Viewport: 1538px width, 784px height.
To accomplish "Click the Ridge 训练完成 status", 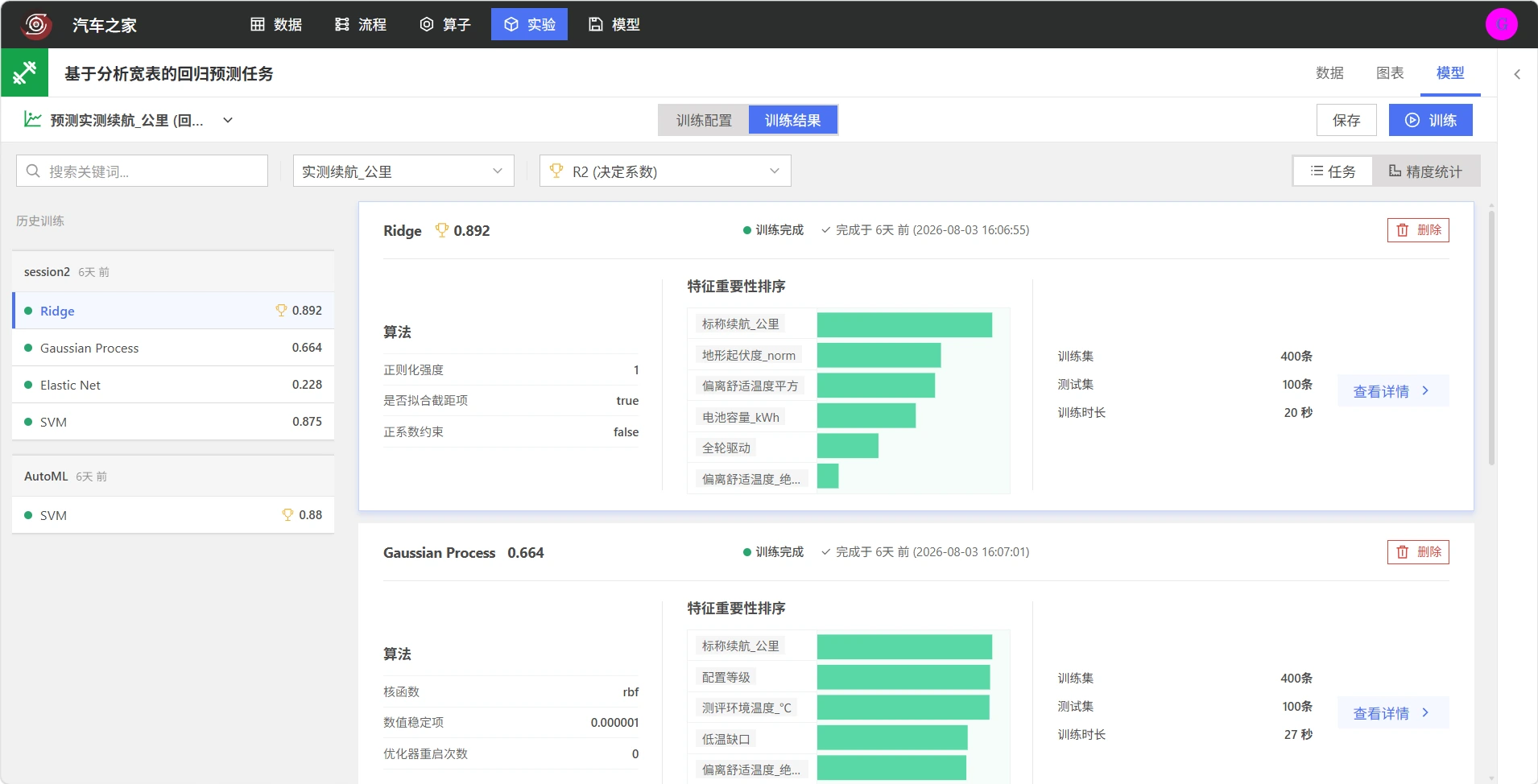I will [x=773, y=230].
